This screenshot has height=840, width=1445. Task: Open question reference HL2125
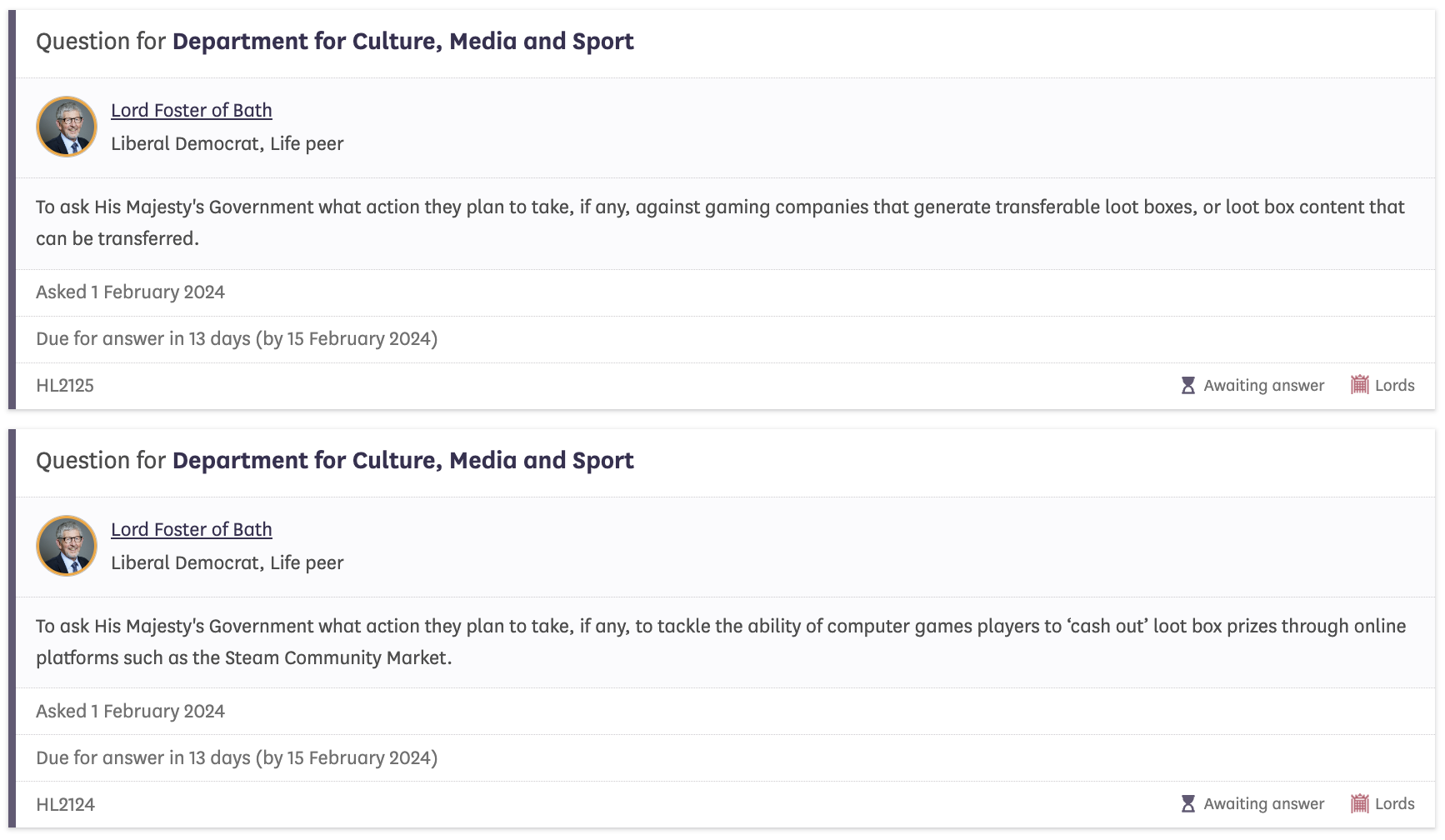(65, 386)
